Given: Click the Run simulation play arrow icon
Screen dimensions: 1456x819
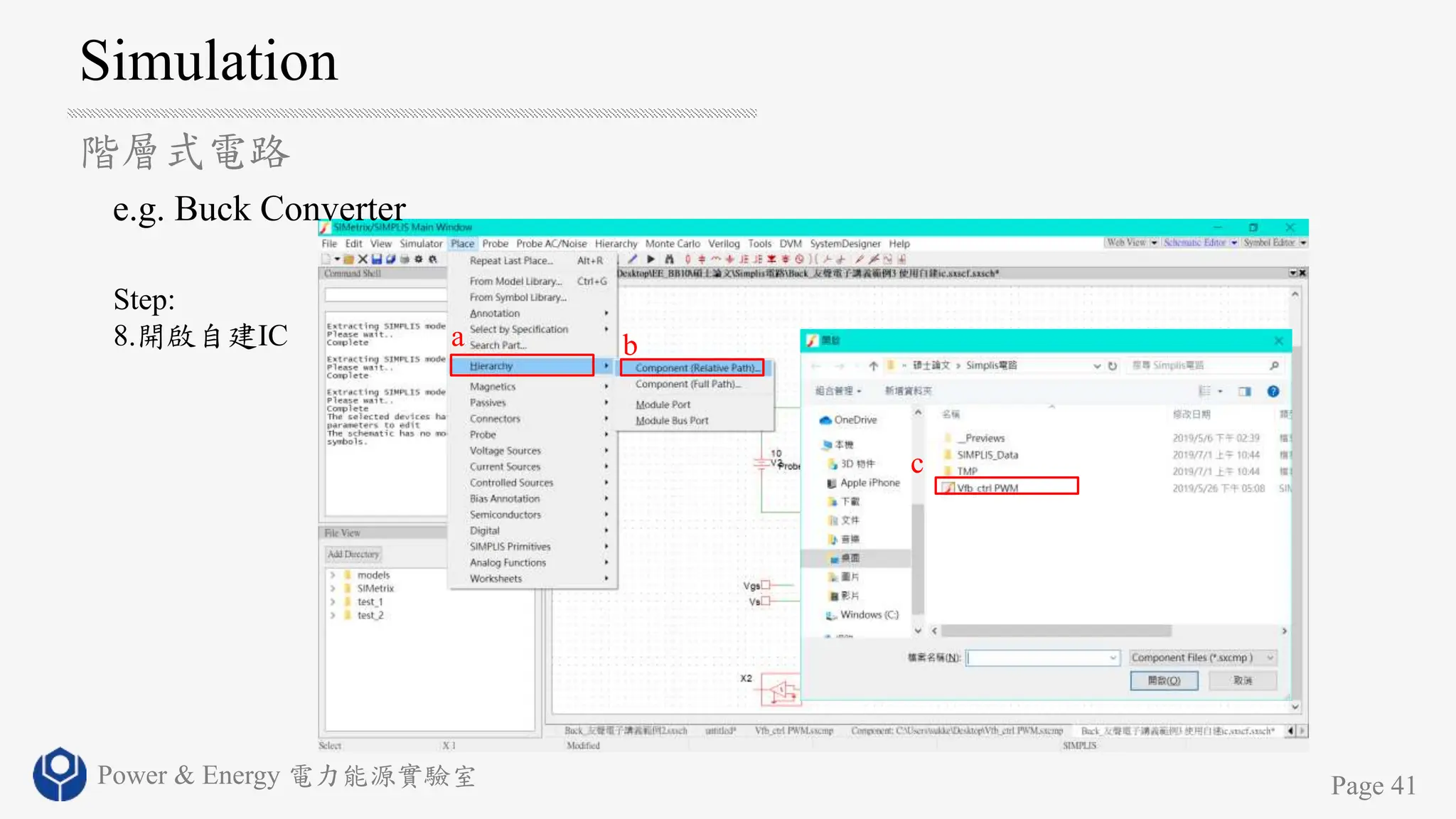Looking at the screenshot, I should [x=651, y=259].
